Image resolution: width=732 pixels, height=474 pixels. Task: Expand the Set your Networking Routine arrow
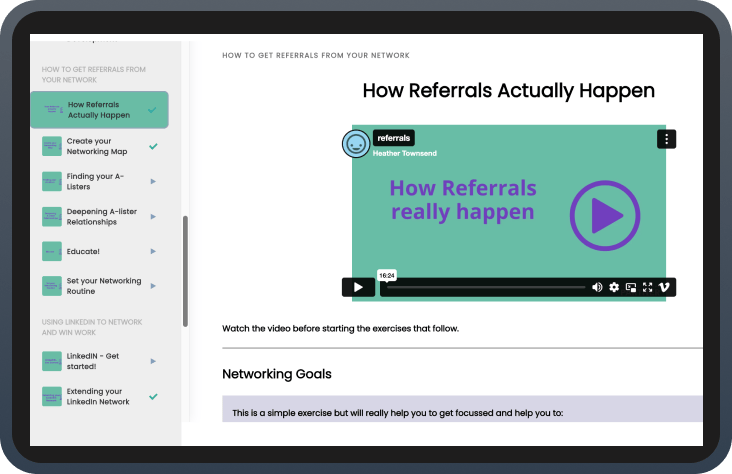click(x=153, y=286)
